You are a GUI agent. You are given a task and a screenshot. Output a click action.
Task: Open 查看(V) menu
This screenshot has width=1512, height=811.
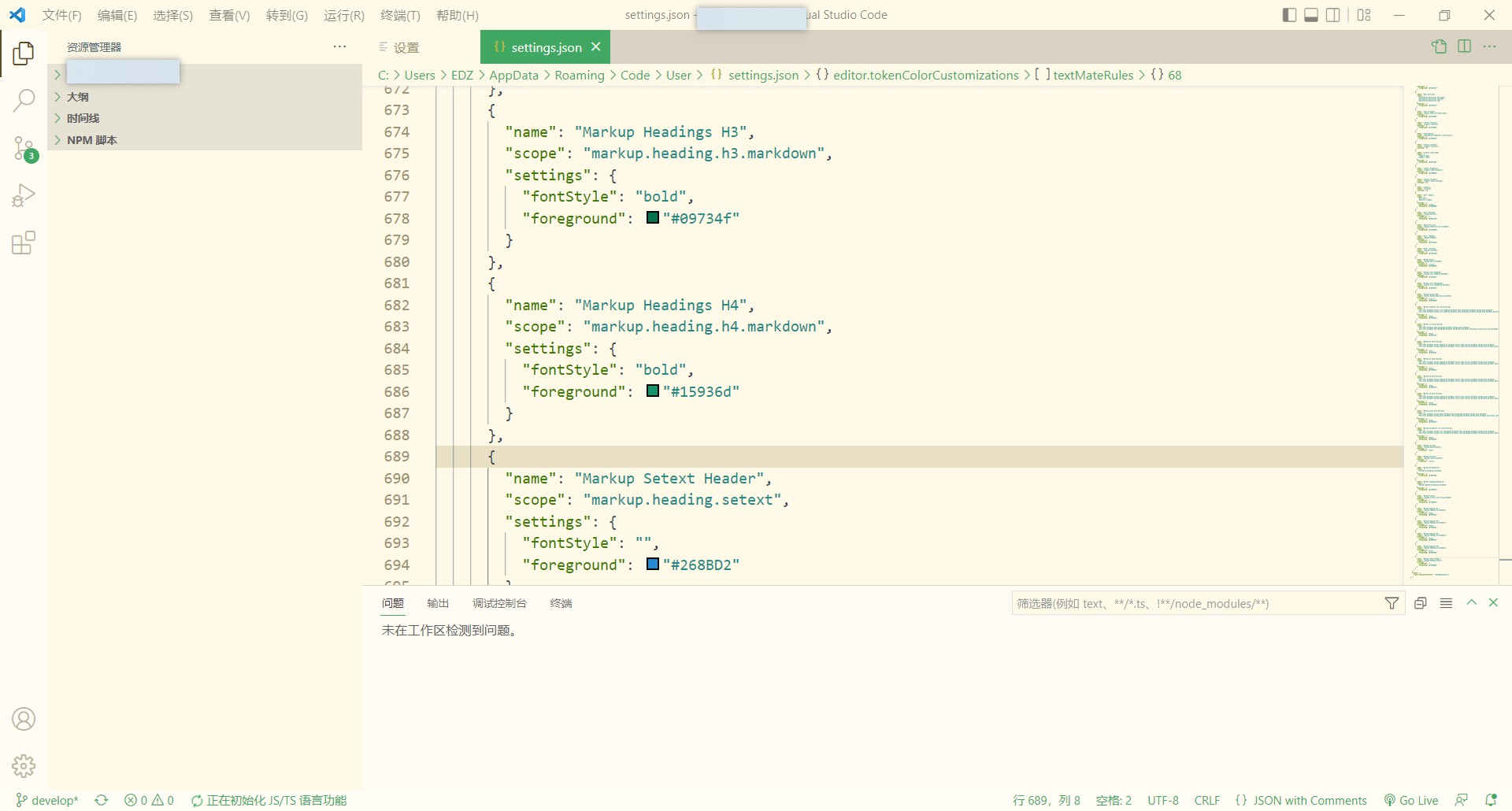(x=229, y=15)
